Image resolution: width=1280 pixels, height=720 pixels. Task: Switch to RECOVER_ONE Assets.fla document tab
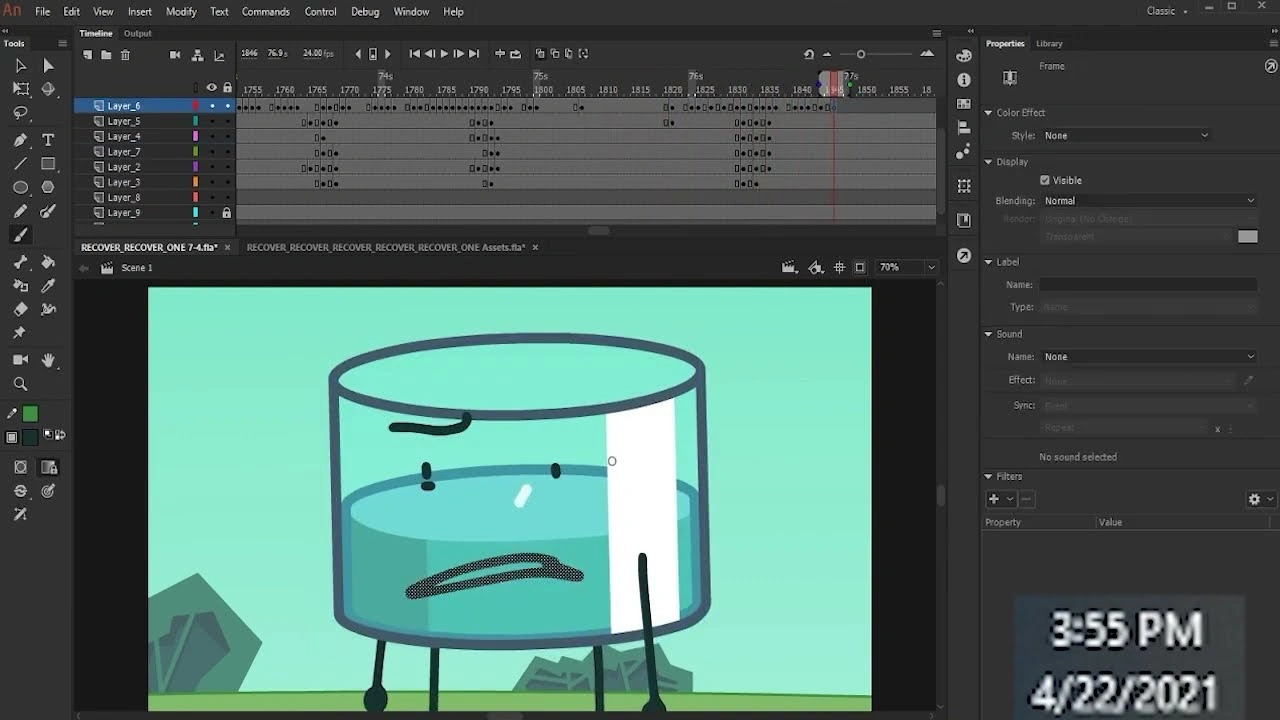[386, 247]
